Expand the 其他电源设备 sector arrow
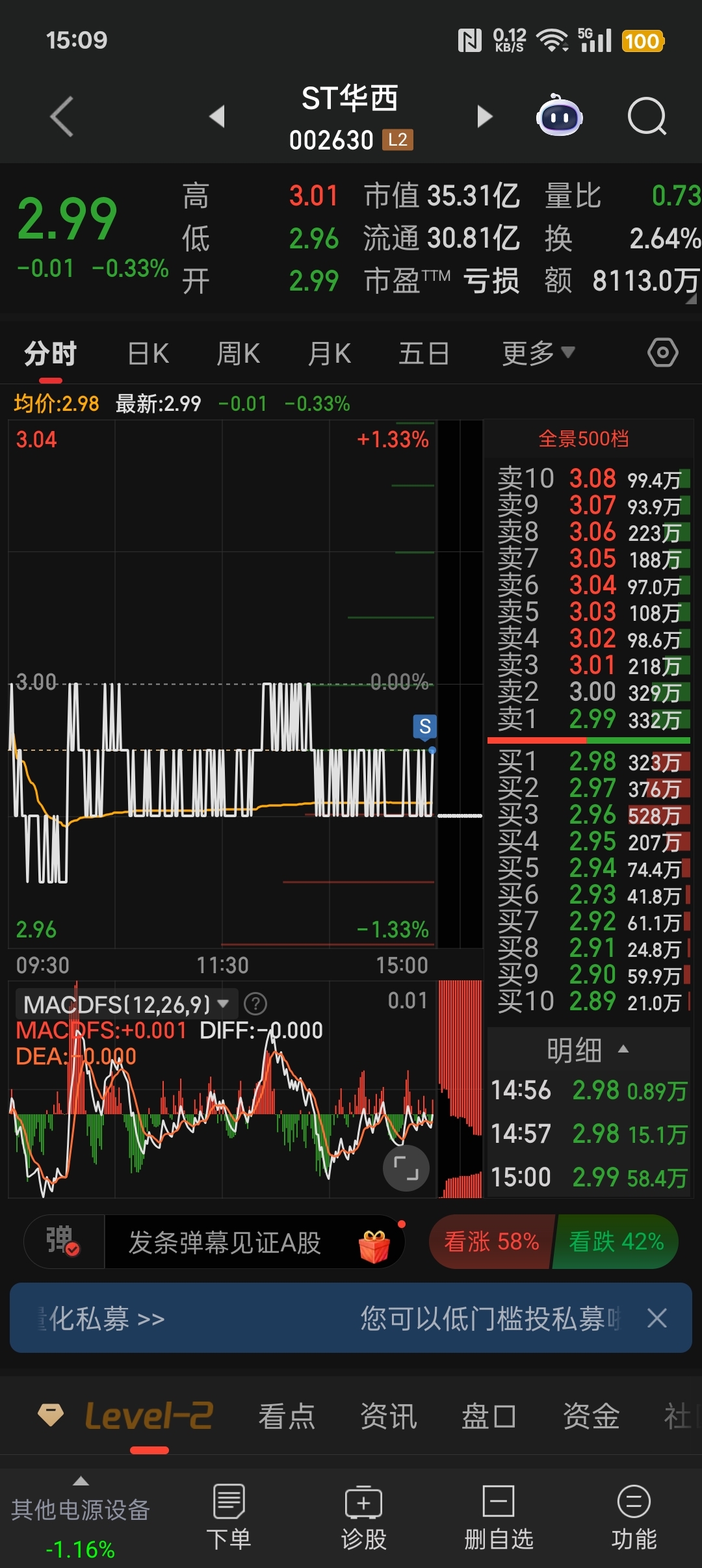Screen dimensions: 702x1568 pyautogui.click(x=81, y=1481)
